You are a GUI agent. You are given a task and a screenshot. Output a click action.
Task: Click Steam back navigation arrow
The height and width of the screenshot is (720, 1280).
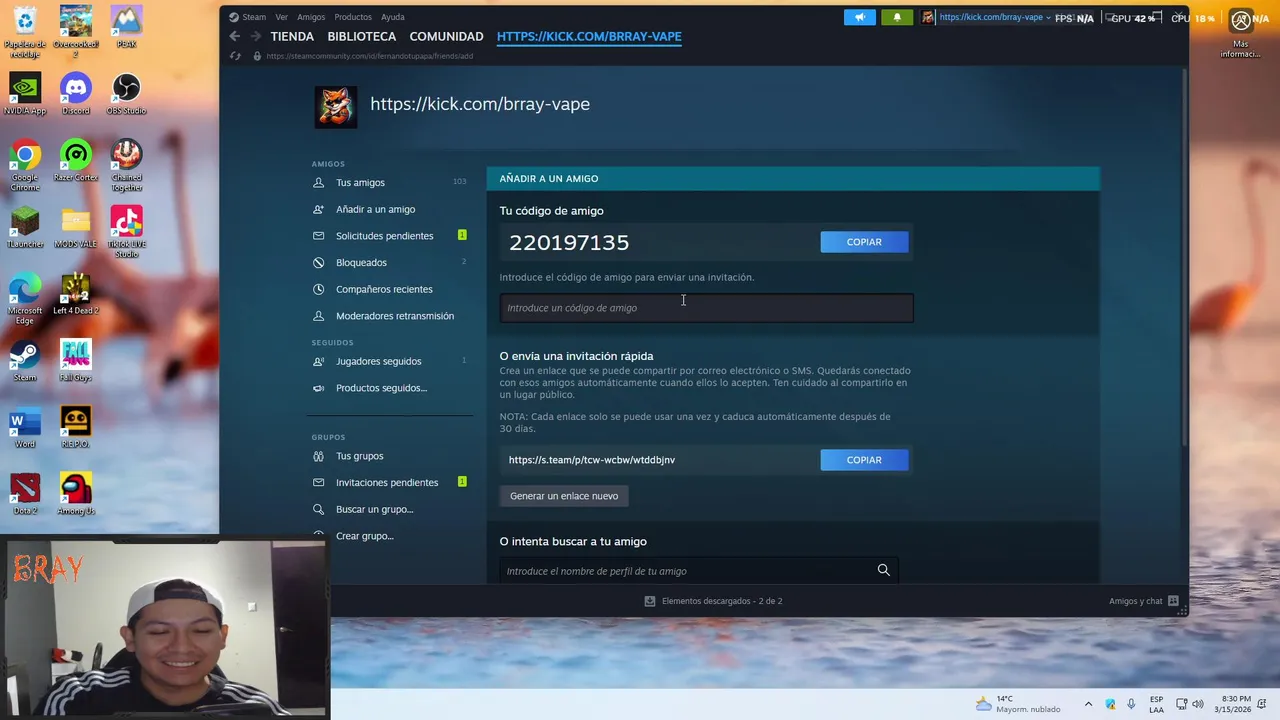[234, 36]
